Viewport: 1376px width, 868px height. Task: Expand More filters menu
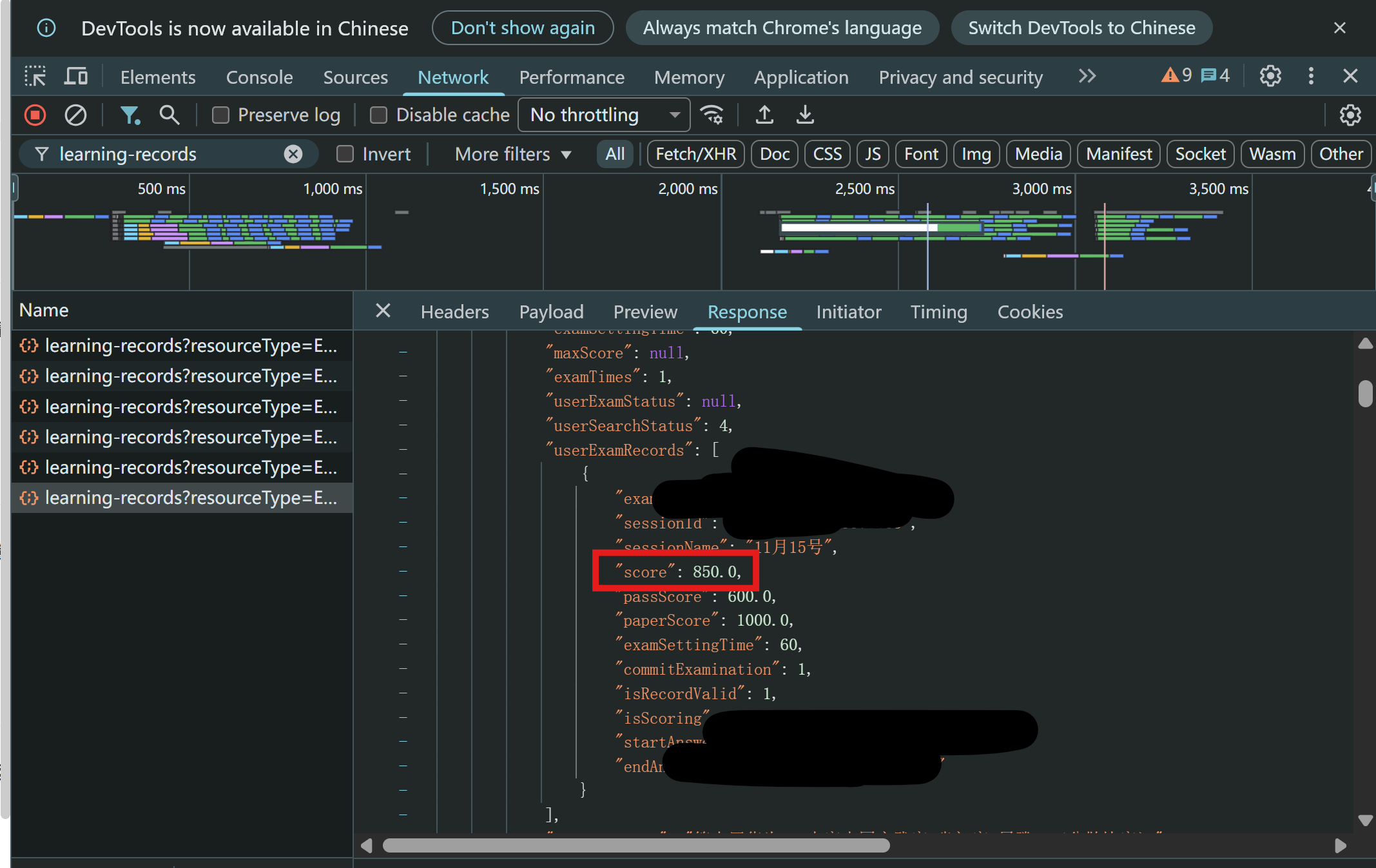(x=512, y=154)
